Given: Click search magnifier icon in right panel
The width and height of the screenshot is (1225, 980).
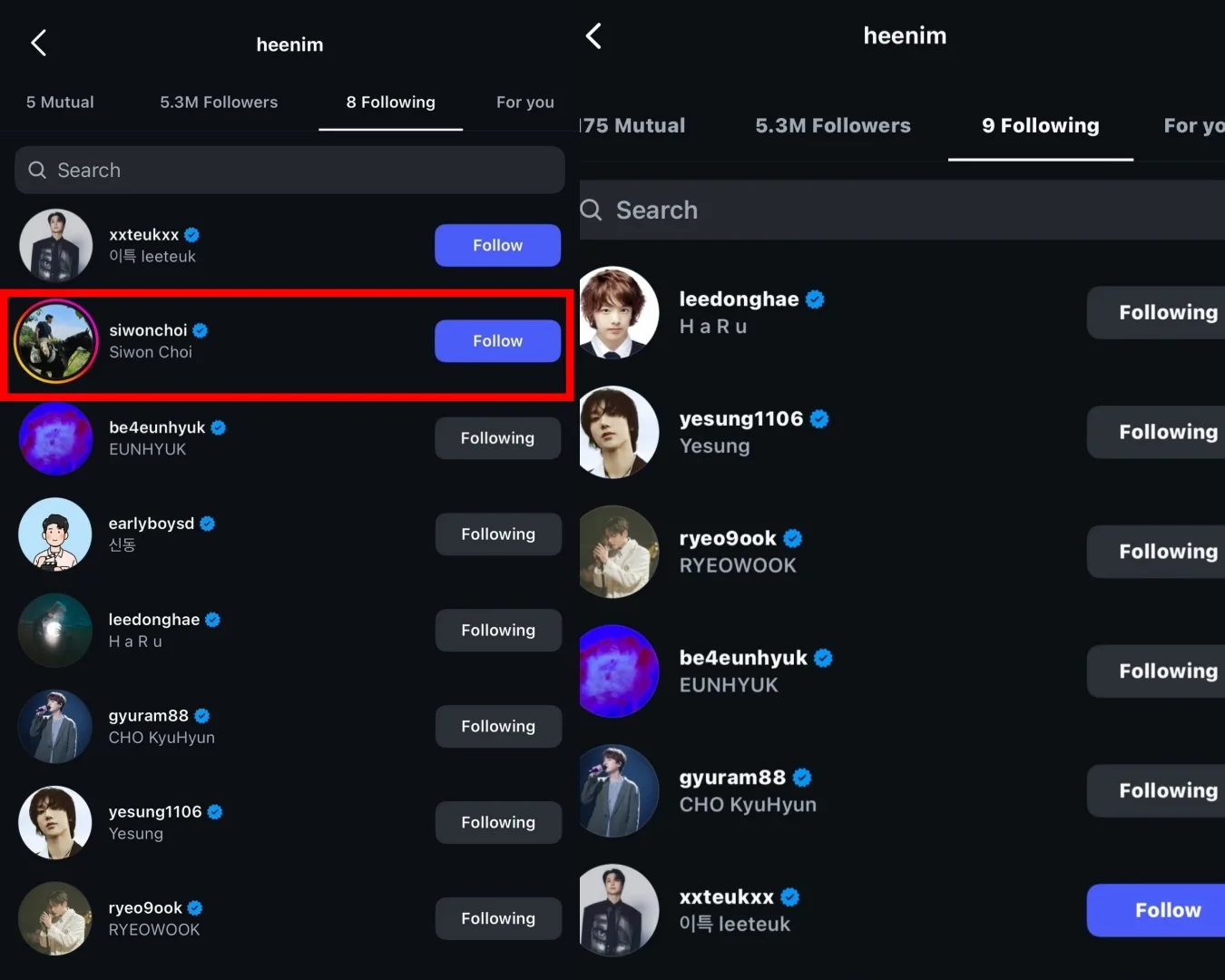Looking at the screenshot, I should coord(592,211).
